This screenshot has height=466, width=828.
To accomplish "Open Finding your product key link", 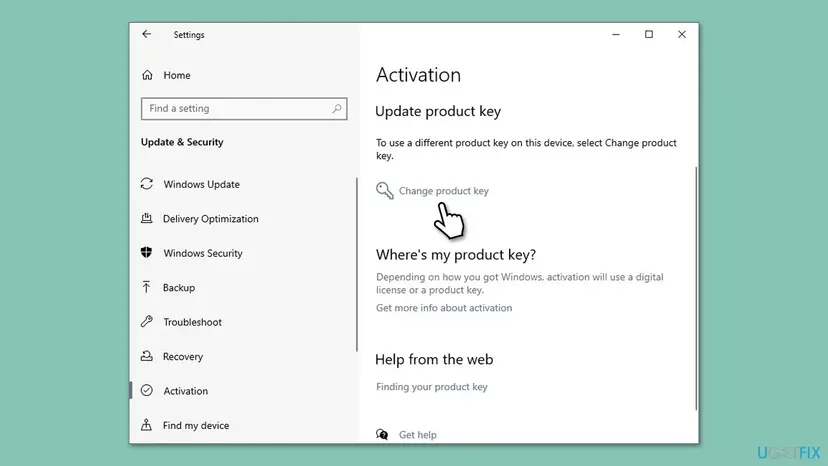I will [431, 387].
